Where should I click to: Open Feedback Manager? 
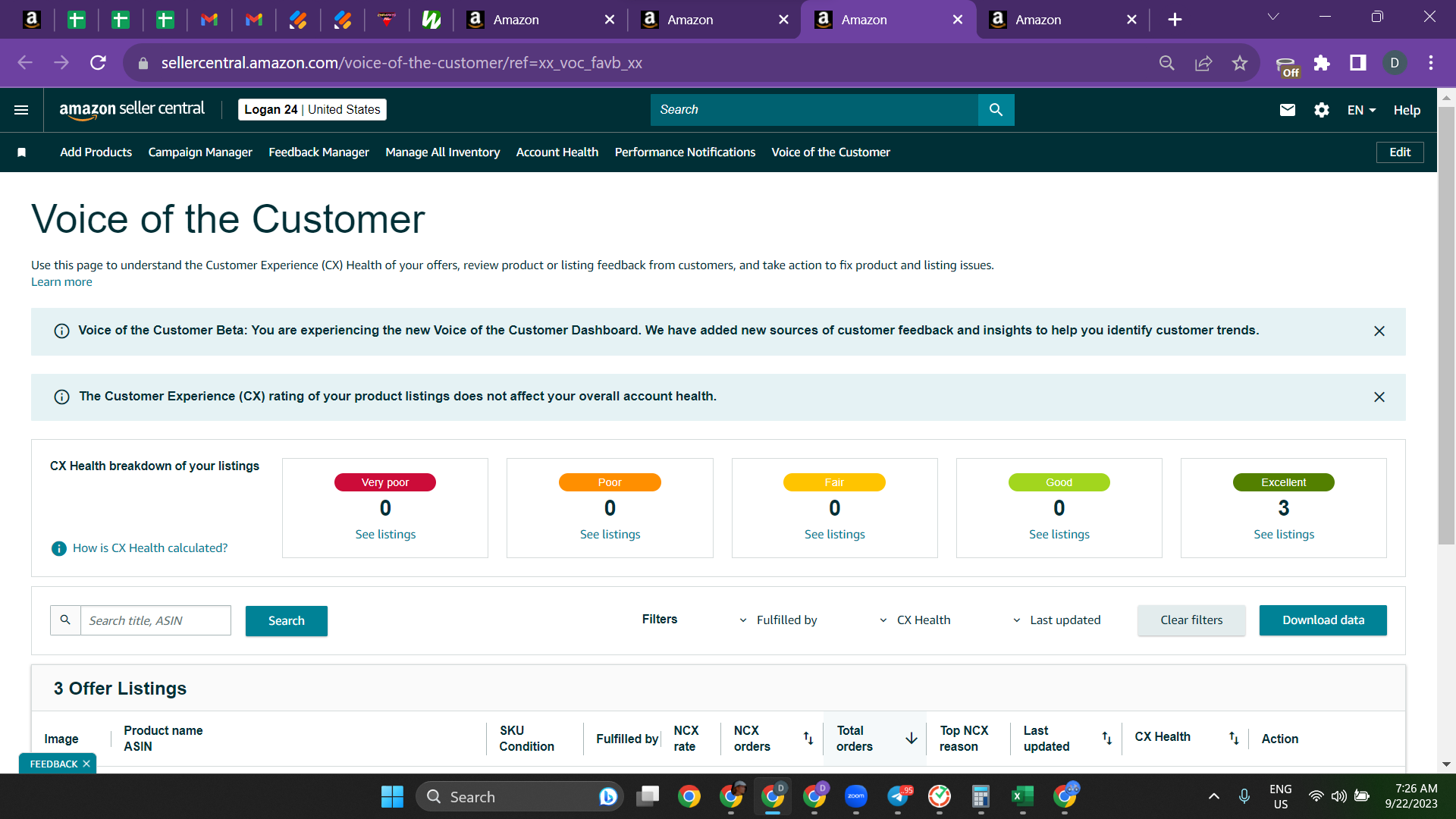pyautogui.click(x=318, y=152)
